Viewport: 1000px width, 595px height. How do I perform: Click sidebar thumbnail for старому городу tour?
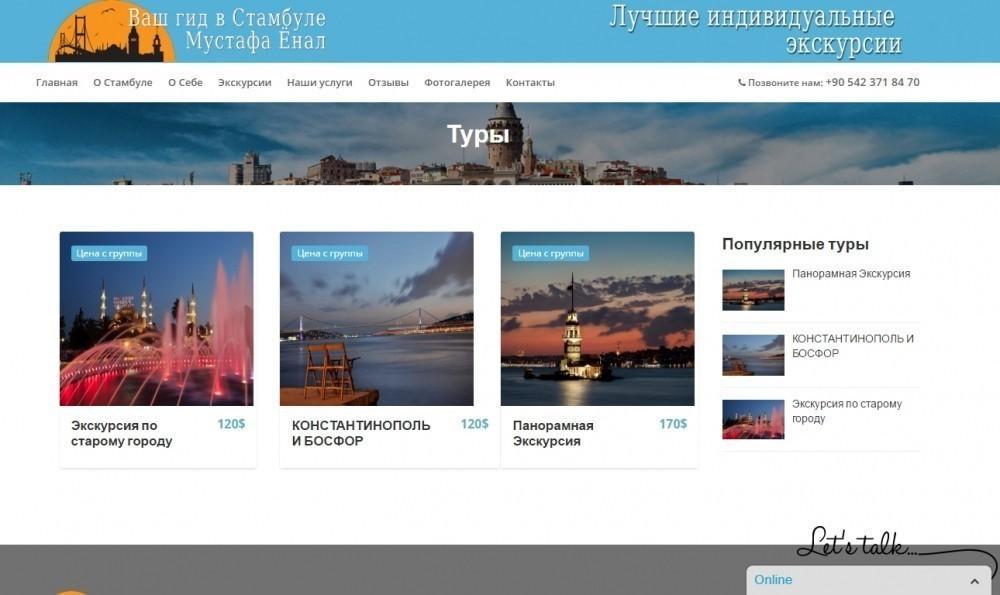(753, 420)
